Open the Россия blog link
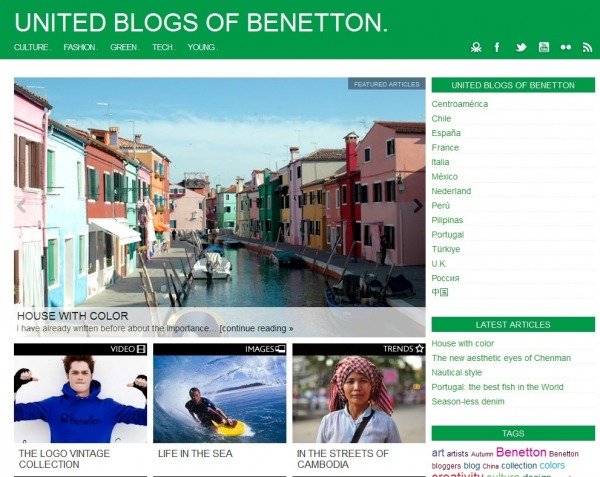This screenshot has width=600, height=477. tap(445, 278)
